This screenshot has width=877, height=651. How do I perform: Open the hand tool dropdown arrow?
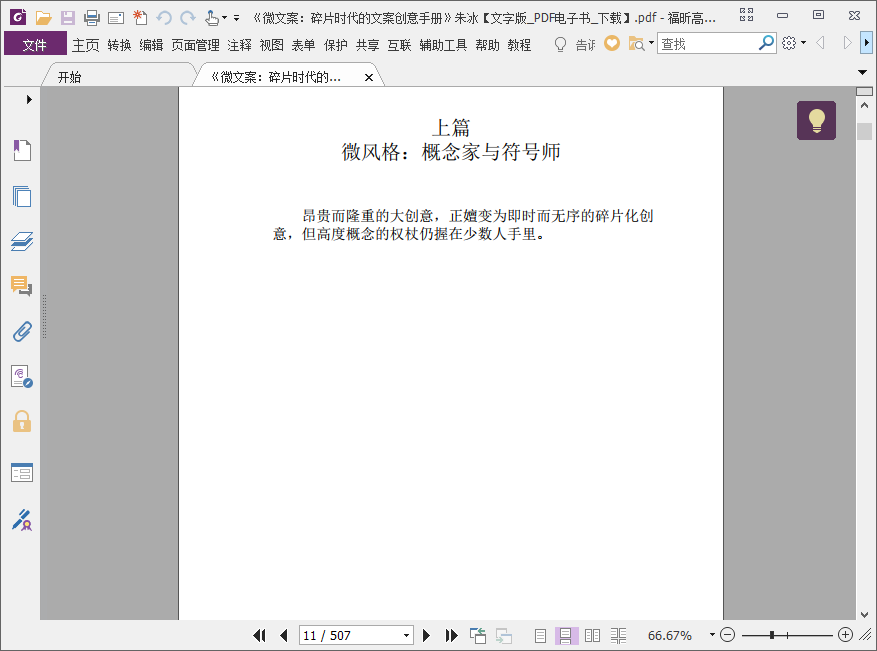pos(225,18)
